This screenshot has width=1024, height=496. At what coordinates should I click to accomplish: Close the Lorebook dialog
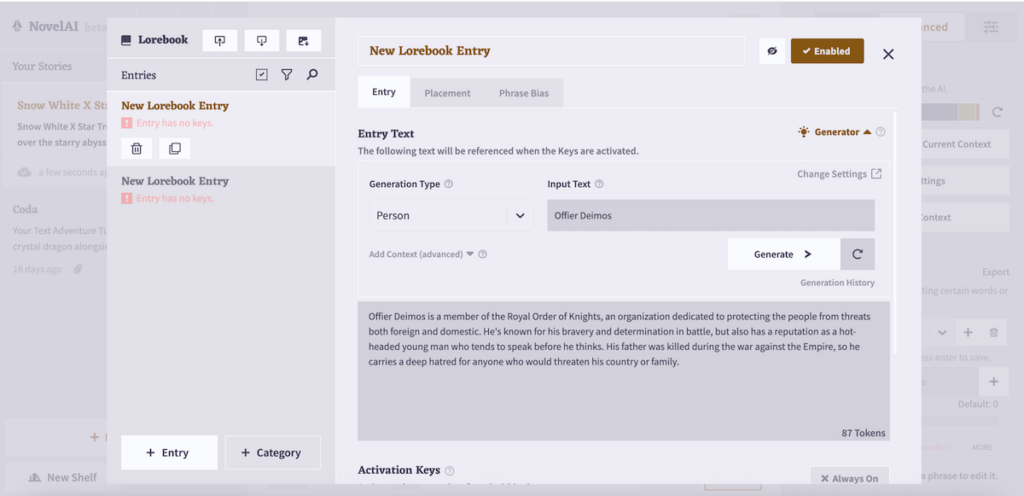coord(888,54)
